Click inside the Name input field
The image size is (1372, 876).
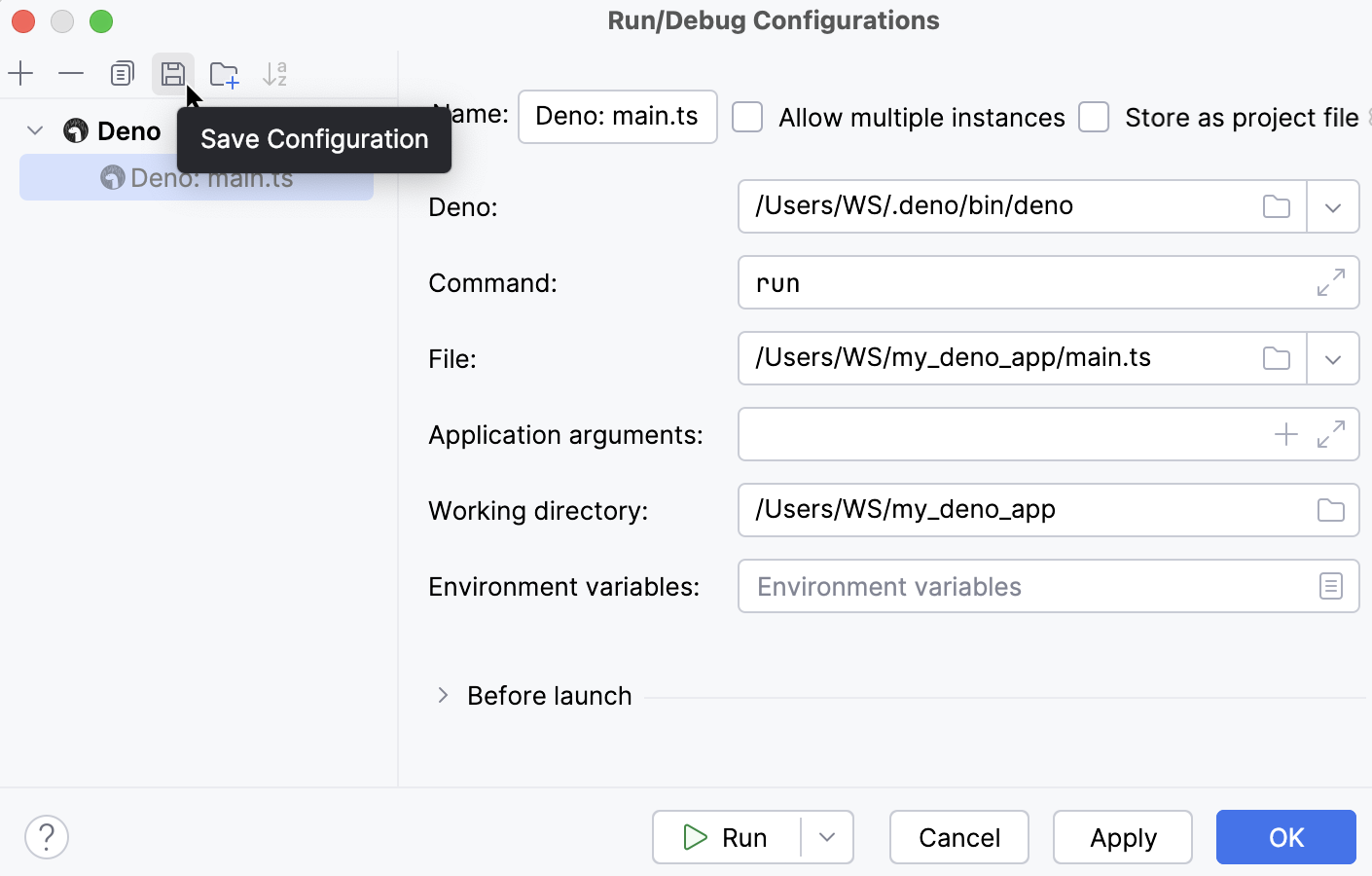[617, 117]
